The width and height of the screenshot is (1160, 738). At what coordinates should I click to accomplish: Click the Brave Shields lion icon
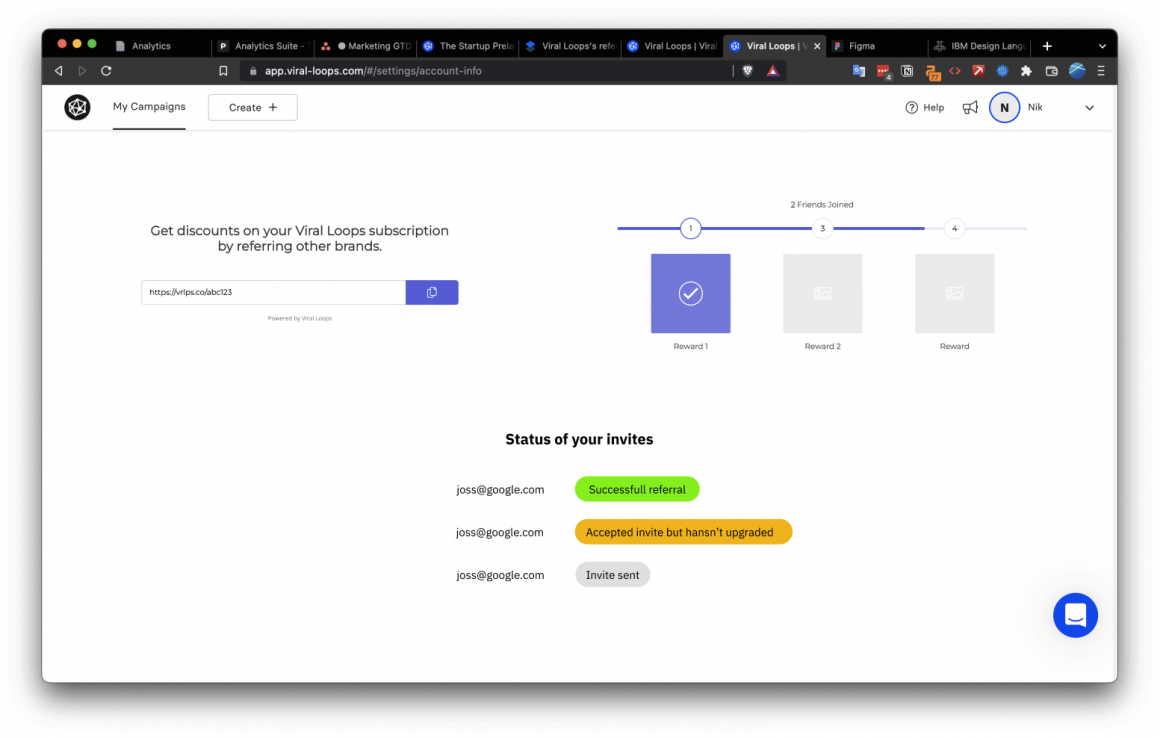pos(748,71)
